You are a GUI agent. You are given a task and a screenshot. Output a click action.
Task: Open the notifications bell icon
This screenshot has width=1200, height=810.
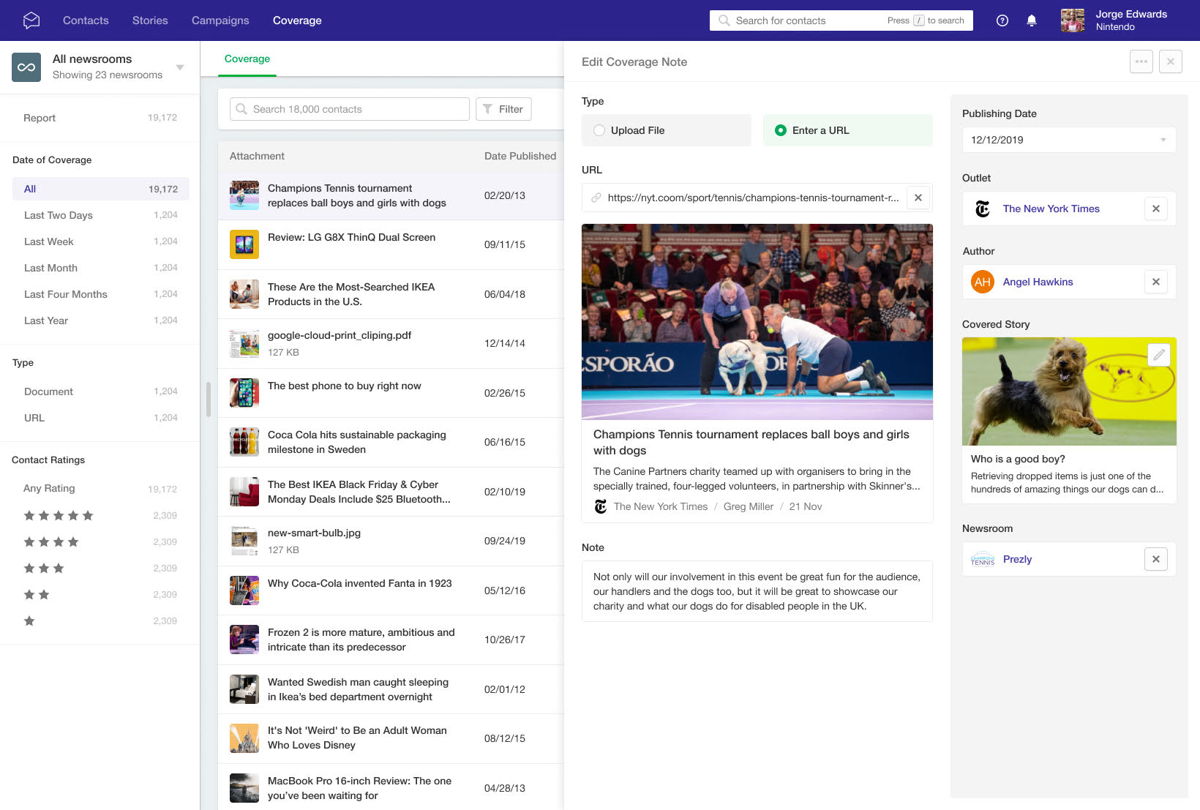click(x=1032, y=20)
